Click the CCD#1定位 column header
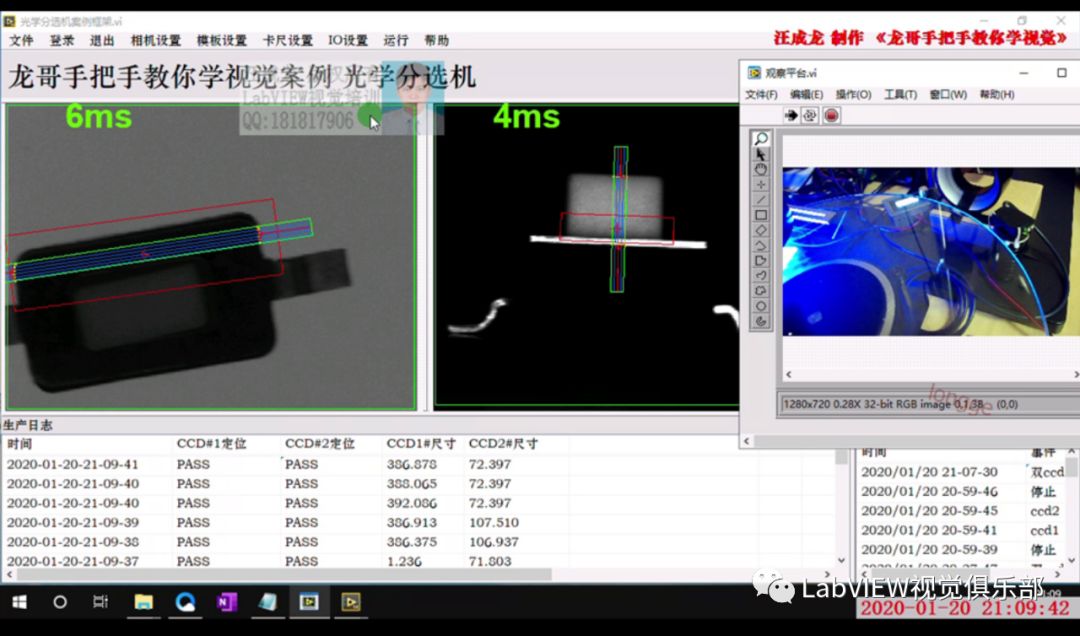 click(x=211, y=444)
